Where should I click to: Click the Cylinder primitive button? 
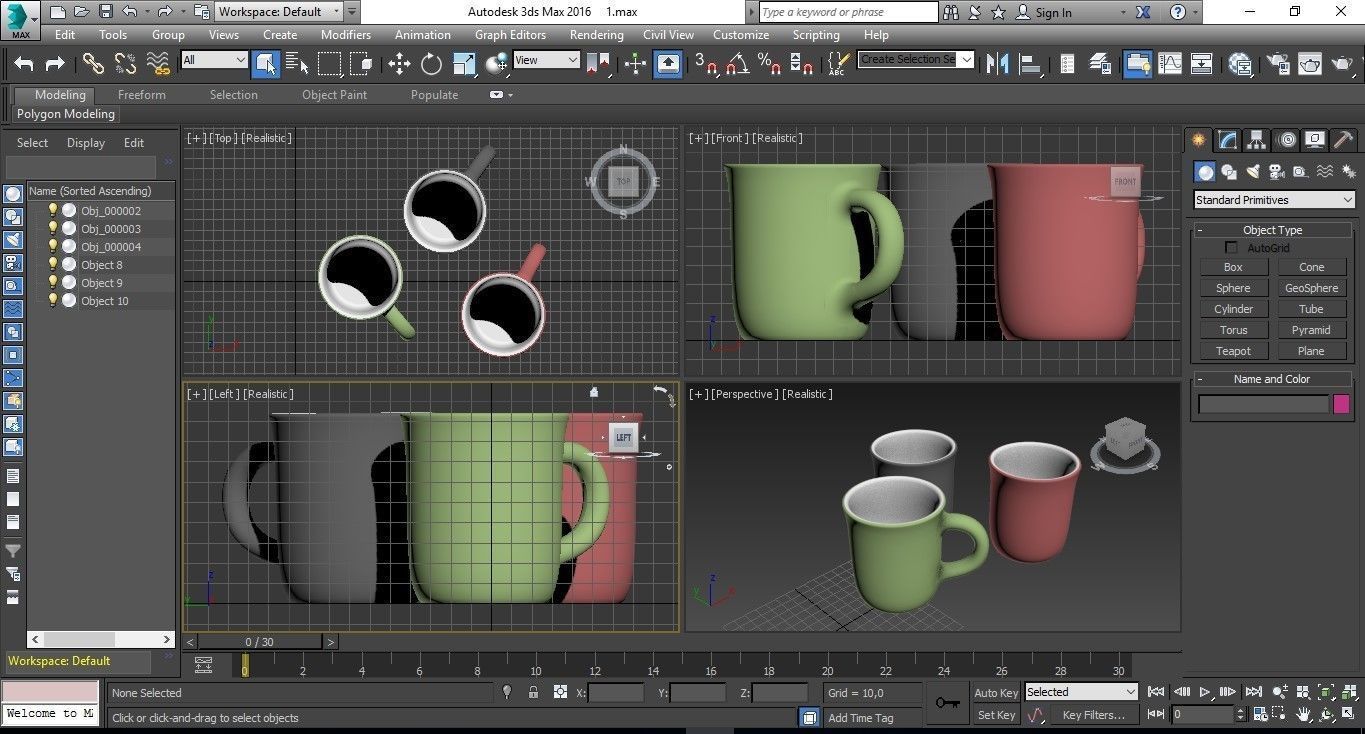pyautogui.click(x=1233, y=309)
